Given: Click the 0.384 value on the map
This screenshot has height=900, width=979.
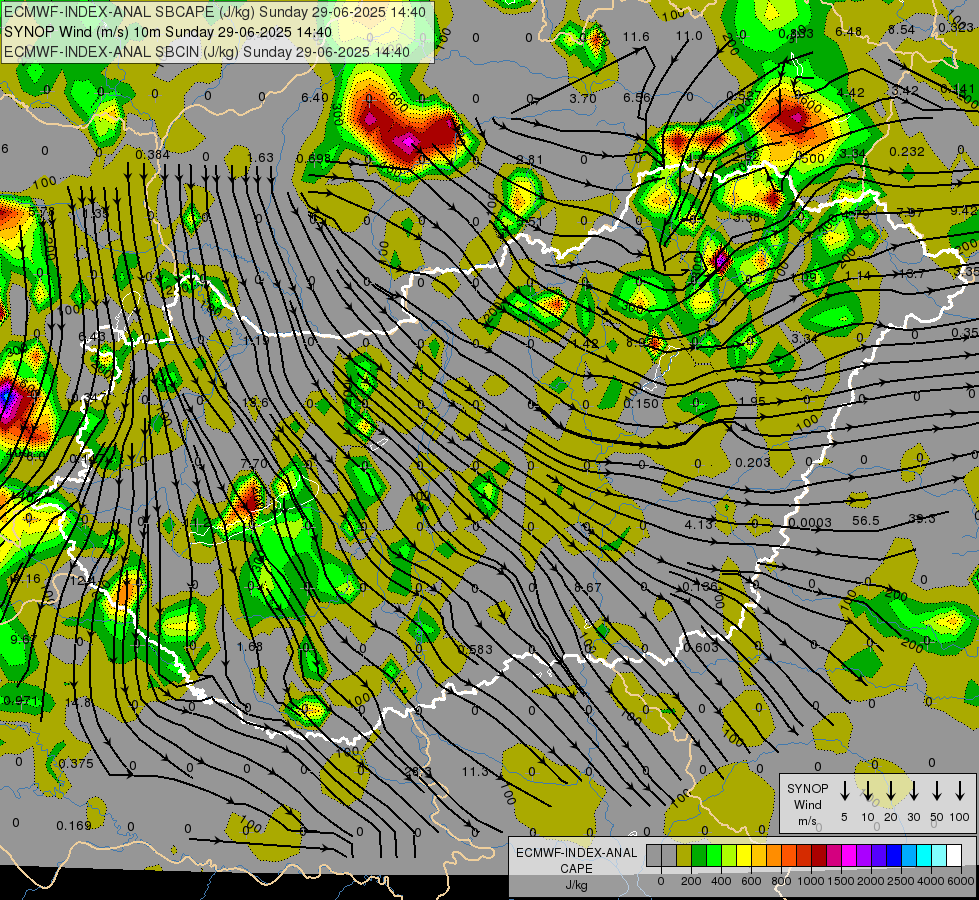Looking at the screenshot, I should point(152,154).
